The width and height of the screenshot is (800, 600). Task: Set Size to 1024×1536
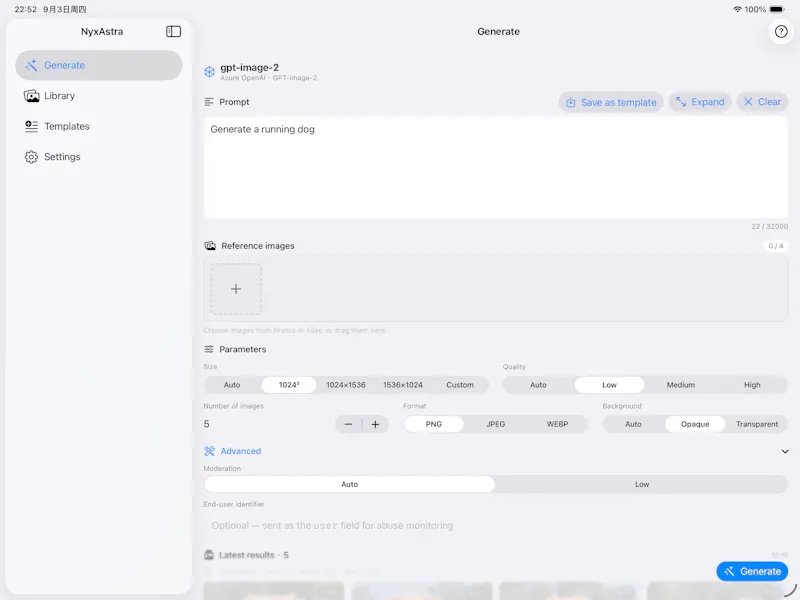click(x=346, y=385)
